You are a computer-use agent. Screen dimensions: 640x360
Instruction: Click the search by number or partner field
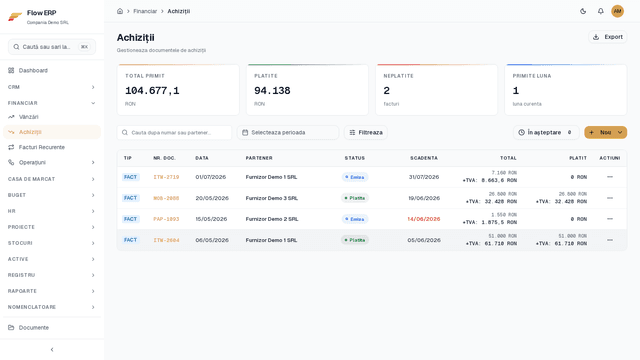coord(174,133)
